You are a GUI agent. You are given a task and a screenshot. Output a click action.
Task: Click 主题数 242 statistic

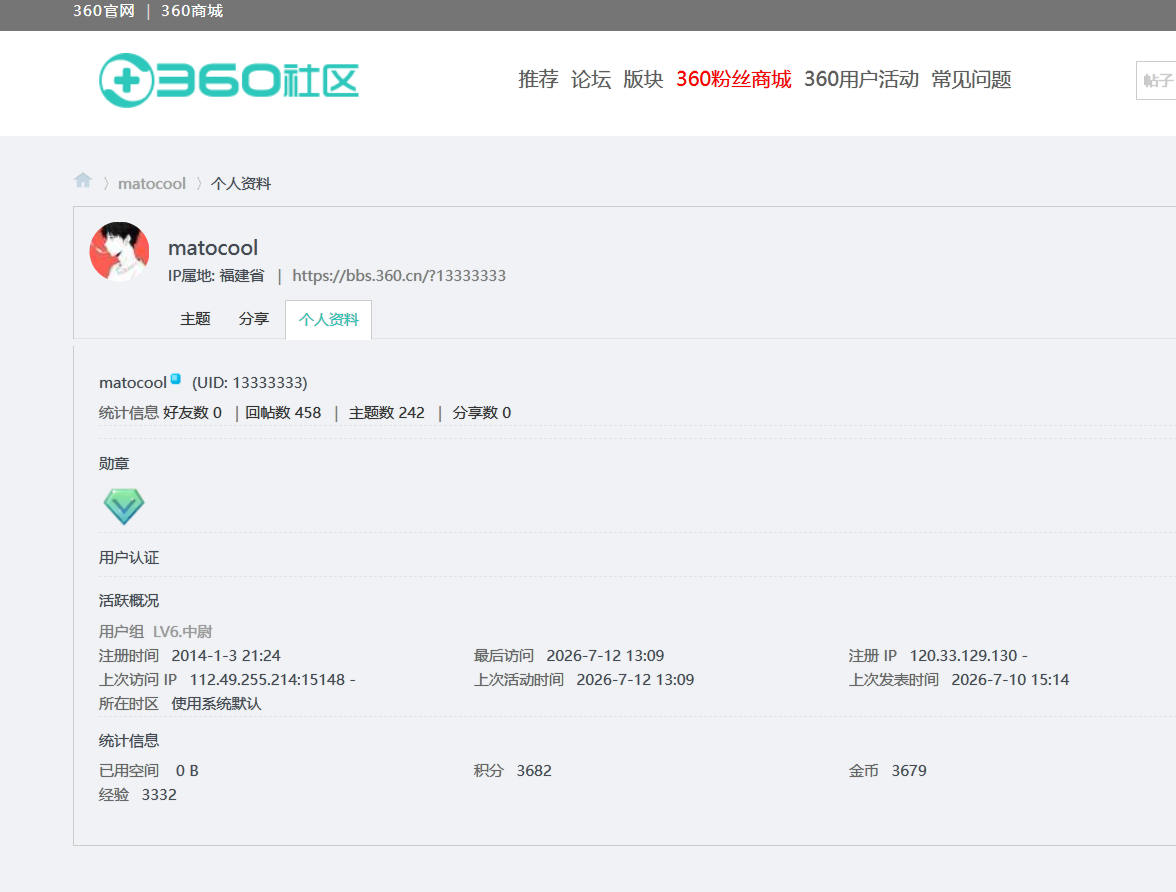[386, 413]
